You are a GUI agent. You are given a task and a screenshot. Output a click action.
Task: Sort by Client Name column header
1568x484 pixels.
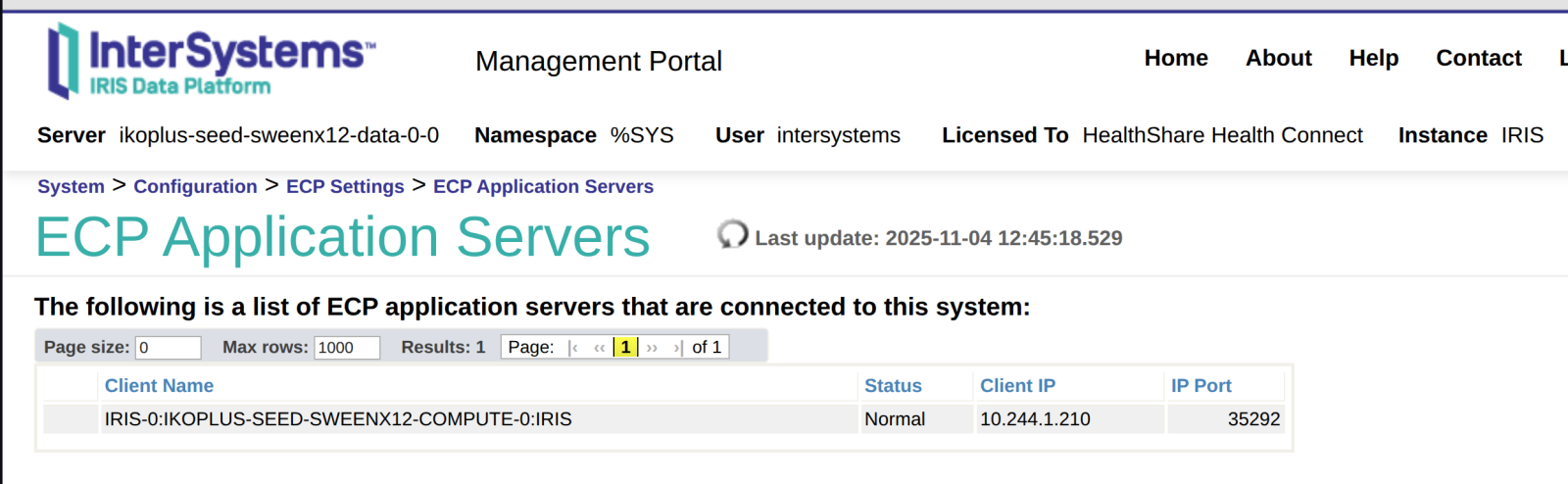point(159,386)
